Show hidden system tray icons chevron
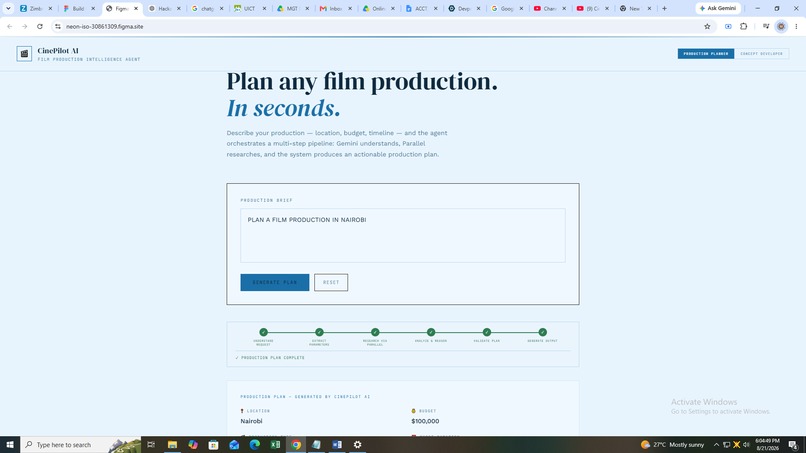The width and height of the screenshot is (806, 453). coord(716,444)
